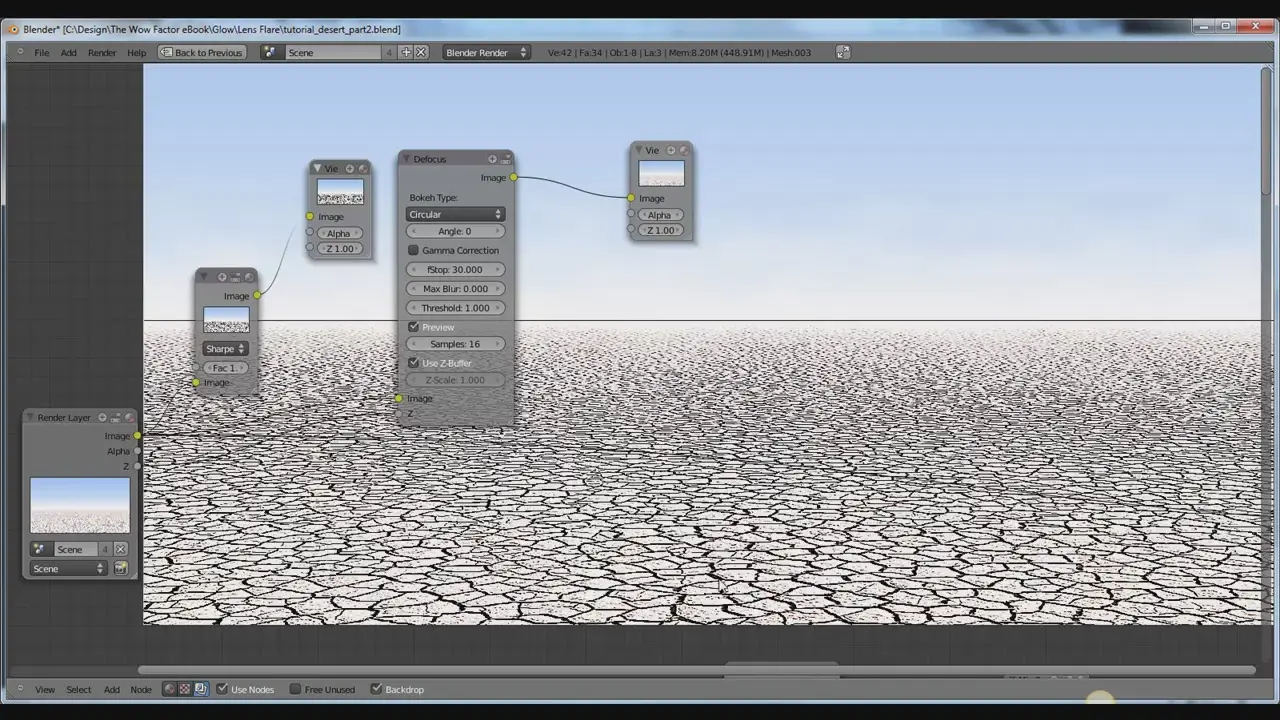Click the render button in Render Layer node
This screenshot has height=720, width=1280.
[120, 568]
